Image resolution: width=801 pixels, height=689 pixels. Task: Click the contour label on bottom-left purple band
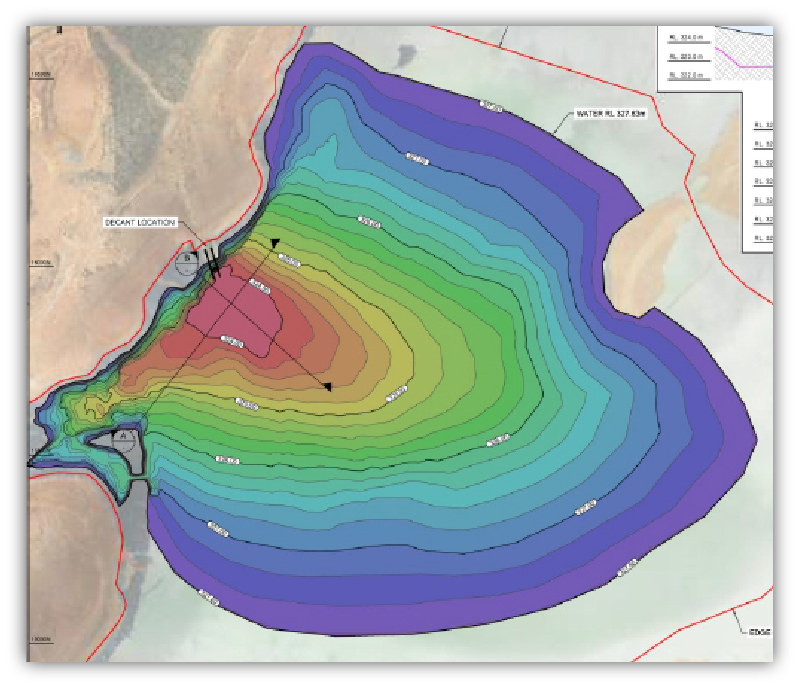(x=207, y=597)
